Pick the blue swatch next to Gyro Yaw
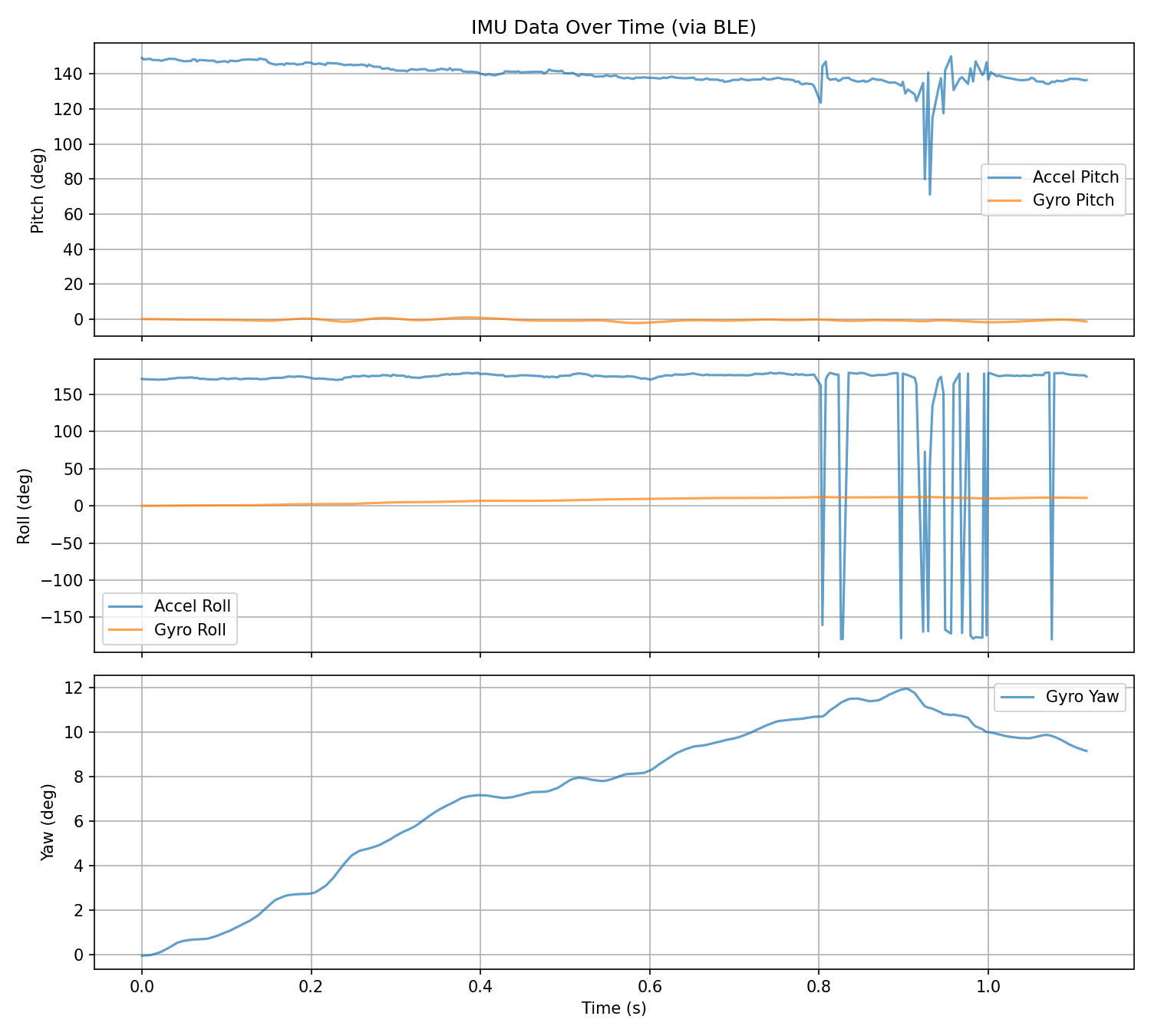The height and width of the screenshot is (1036, 1151). [x=1017, y=698]
